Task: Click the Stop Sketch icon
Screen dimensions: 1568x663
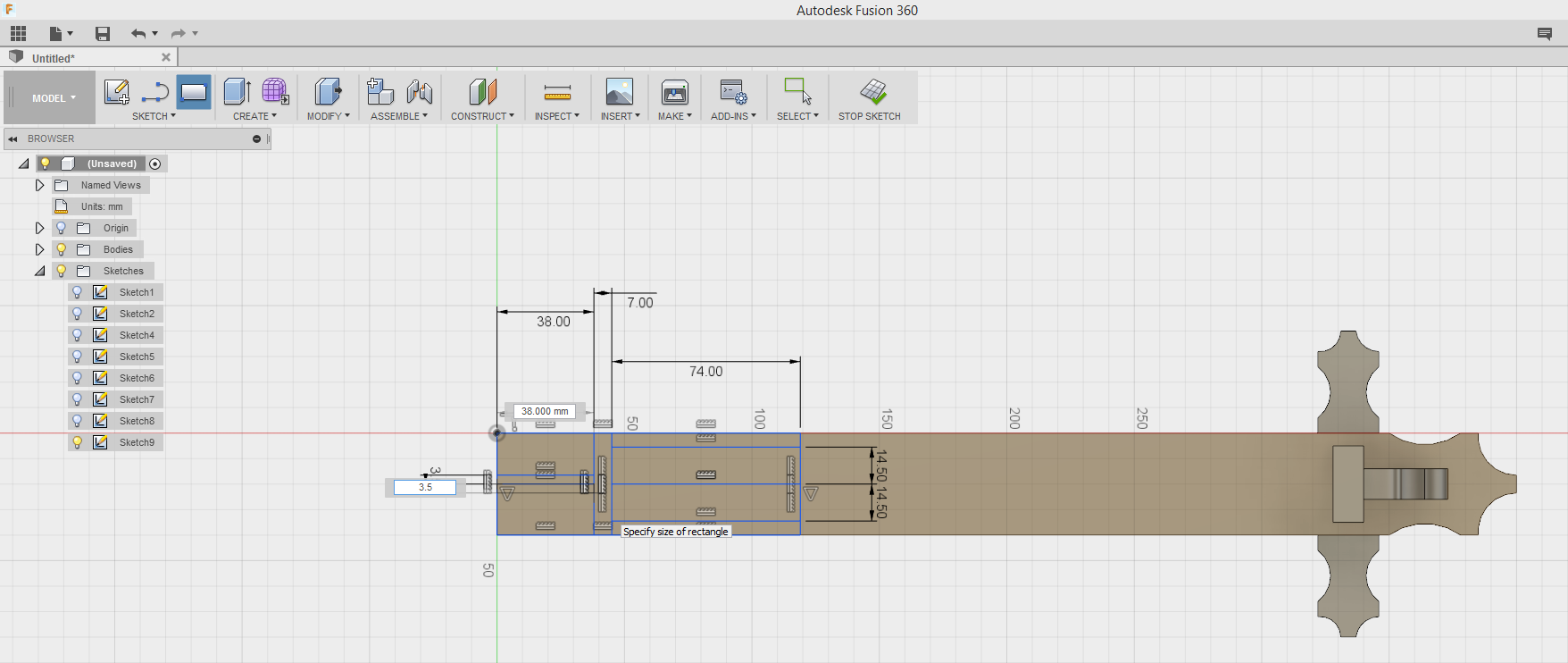Action: pos(872,91)
